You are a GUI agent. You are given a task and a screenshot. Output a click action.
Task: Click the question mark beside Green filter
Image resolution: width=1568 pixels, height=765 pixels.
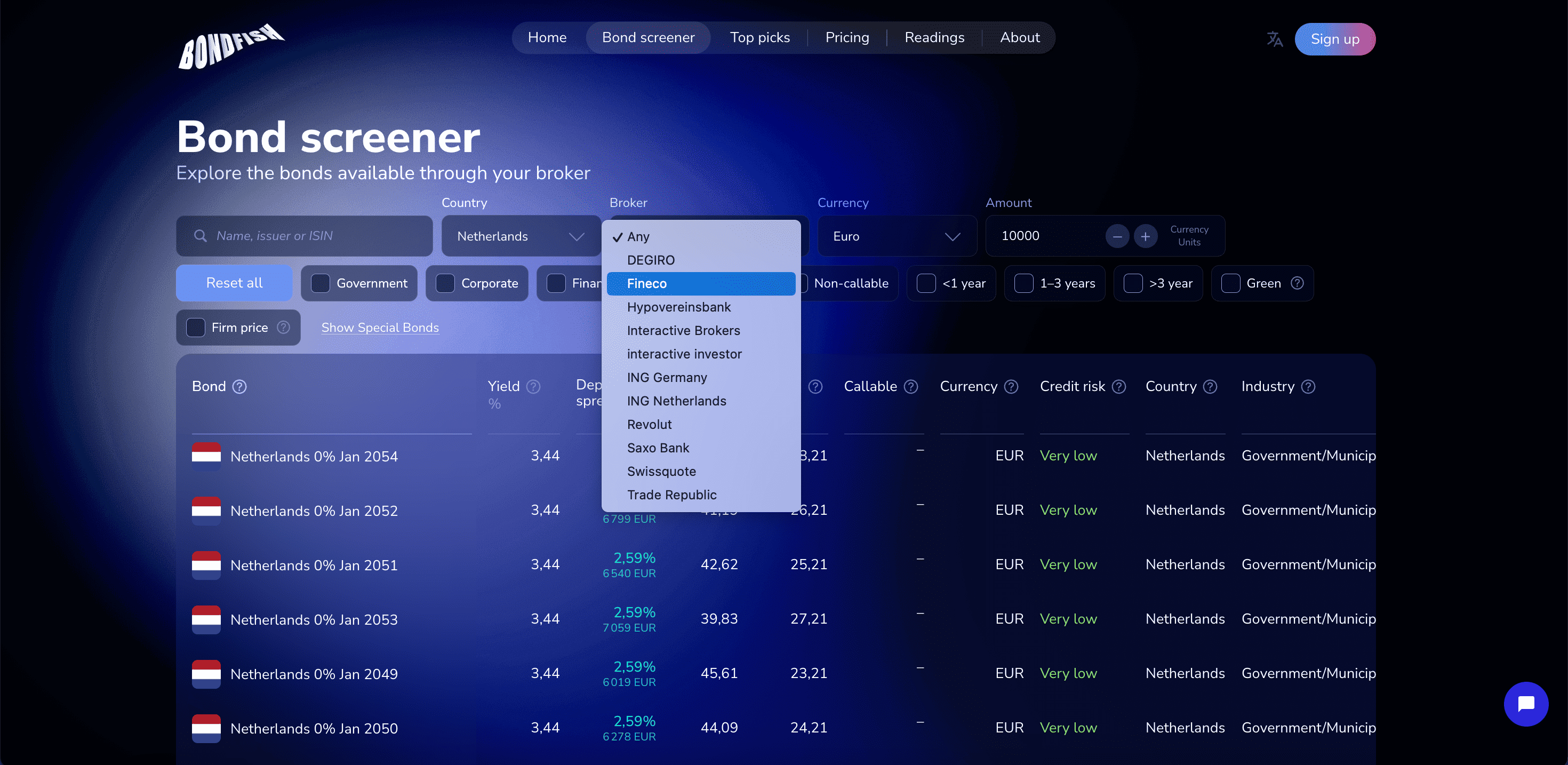pos(1297,283)
